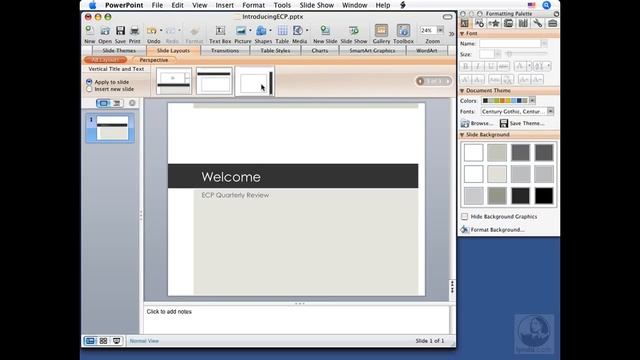Add a New Slide from toolbar
Viewport: 640px width, 360px height.
pos(325,31)
